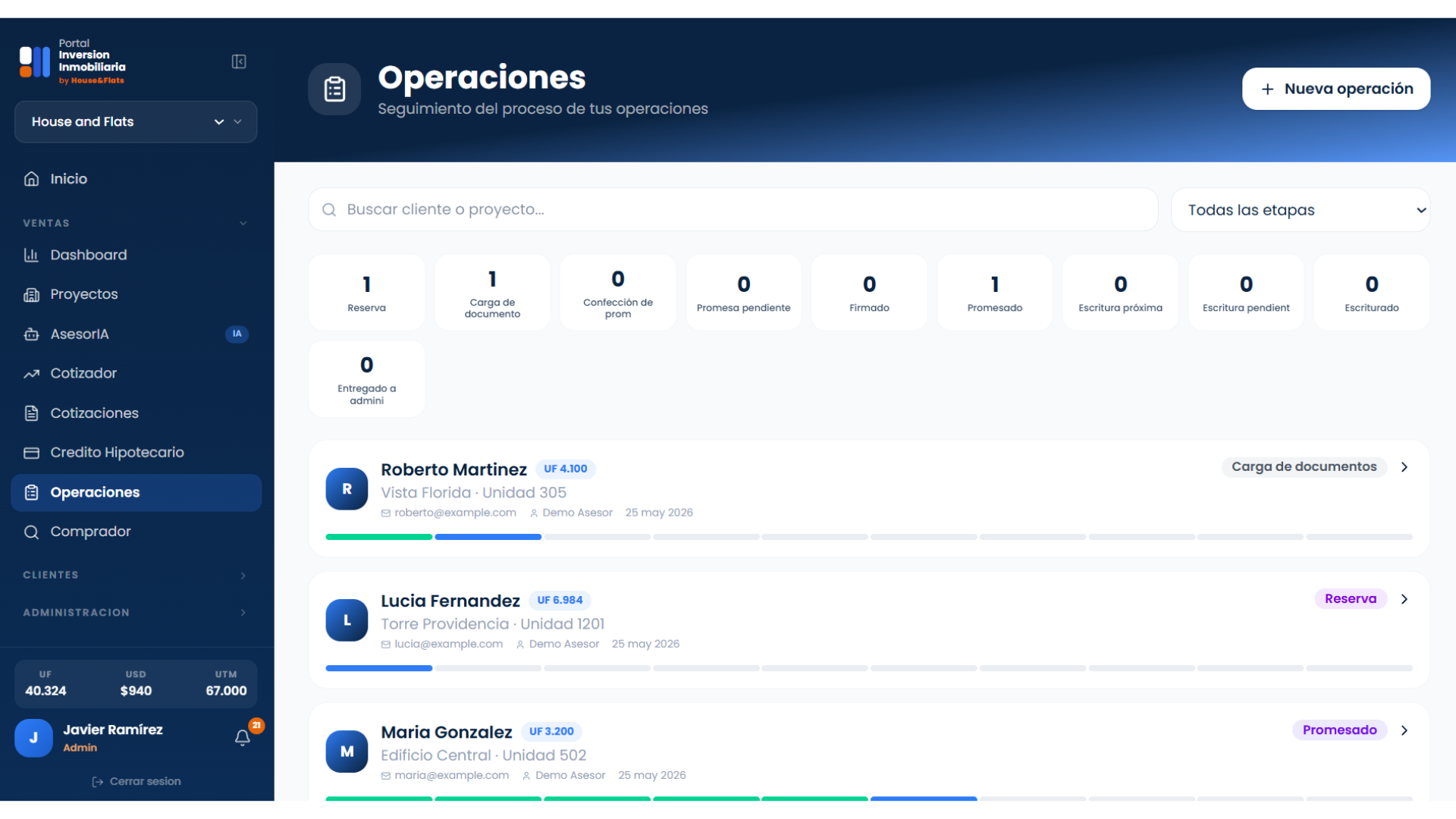Click the UF 40.324 indicator value
The image size is (1456, 819).
[45, 691]
